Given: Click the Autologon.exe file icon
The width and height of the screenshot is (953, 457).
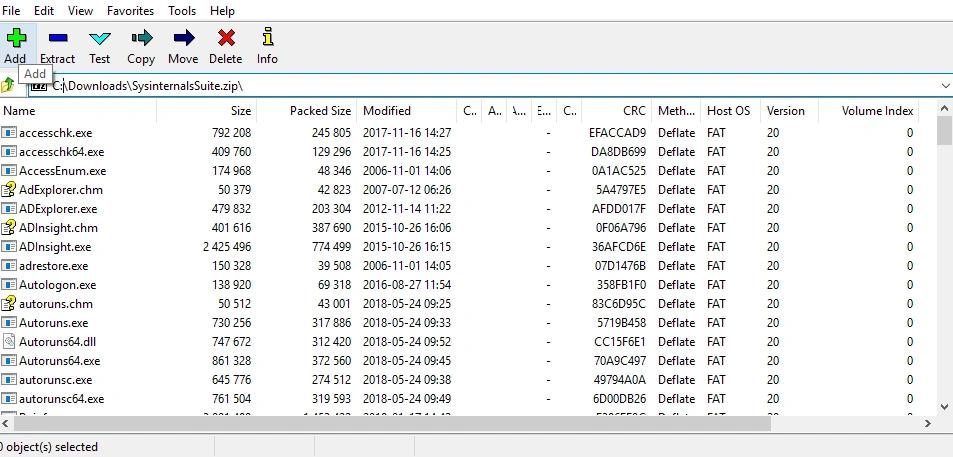Looking at the screenshot, I should coord(9,284).
